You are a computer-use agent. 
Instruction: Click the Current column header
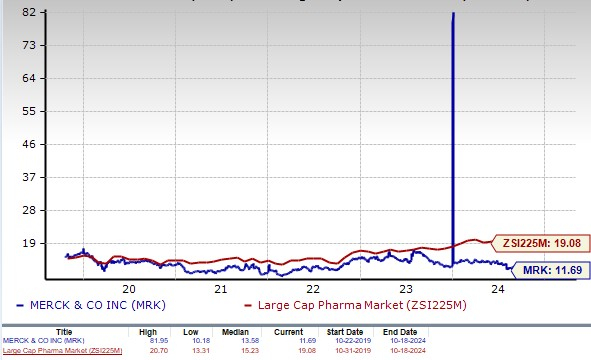(288, 332)
